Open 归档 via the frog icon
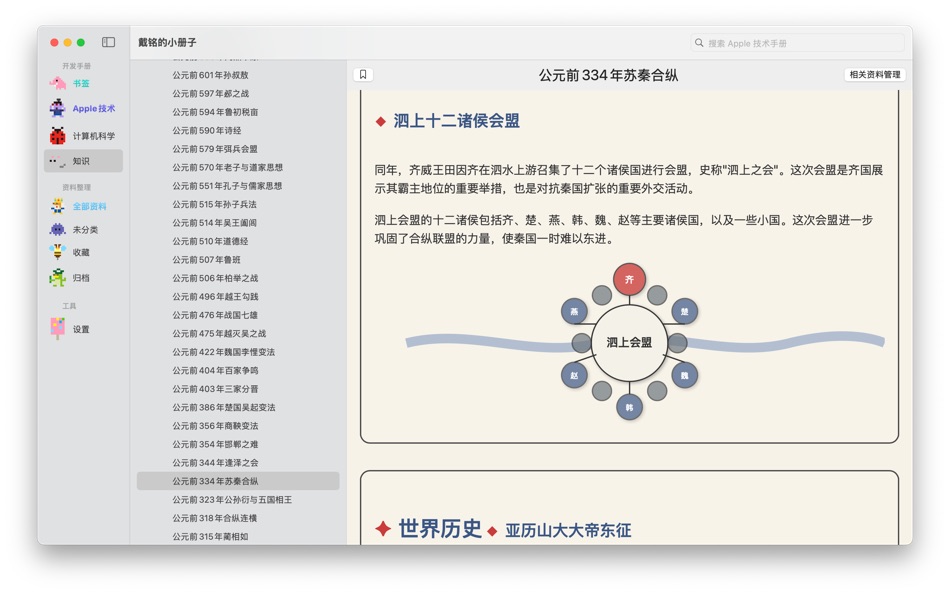Image resolution: width=950 pixels, height=594 pixels. click(x=57, y=279)
